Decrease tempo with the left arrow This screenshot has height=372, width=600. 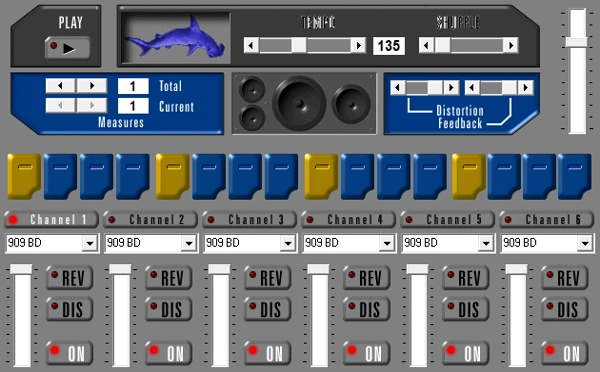click(251, 46)
